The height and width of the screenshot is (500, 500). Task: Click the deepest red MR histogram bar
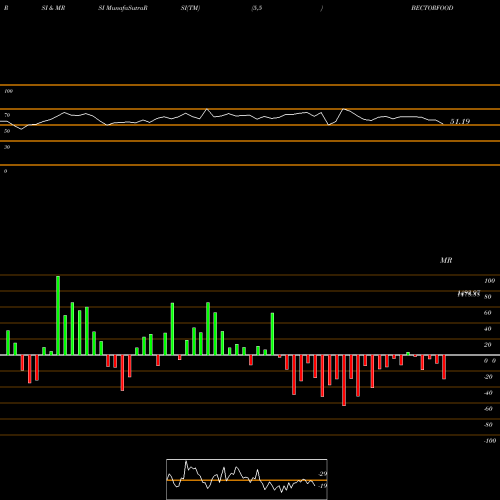coord(344,380)
